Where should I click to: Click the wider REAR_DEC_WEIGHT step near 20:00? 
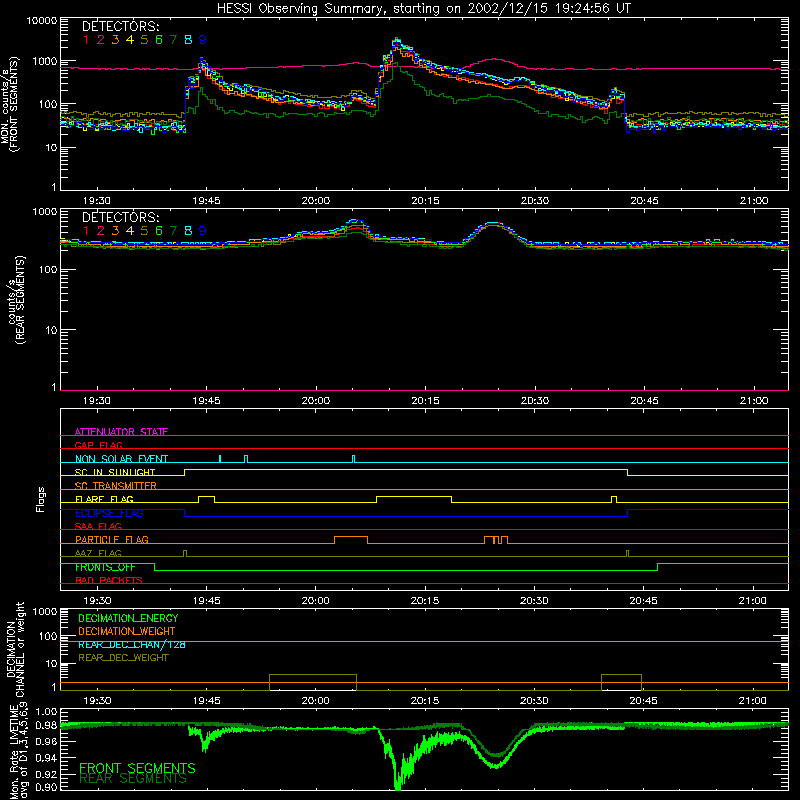pyautogui.click(x=313, y=682)
